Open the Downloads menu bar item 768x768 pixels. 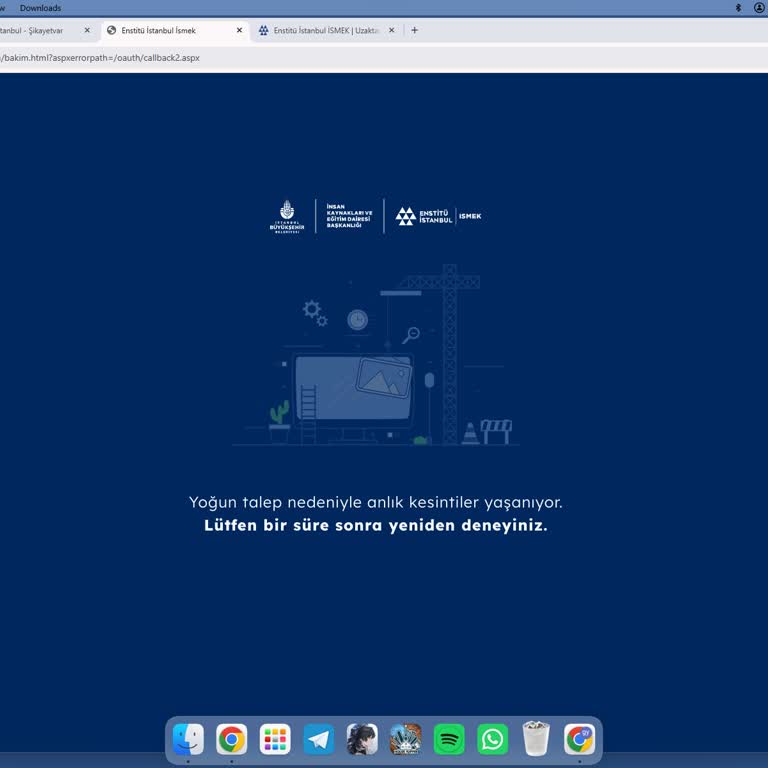41,8
